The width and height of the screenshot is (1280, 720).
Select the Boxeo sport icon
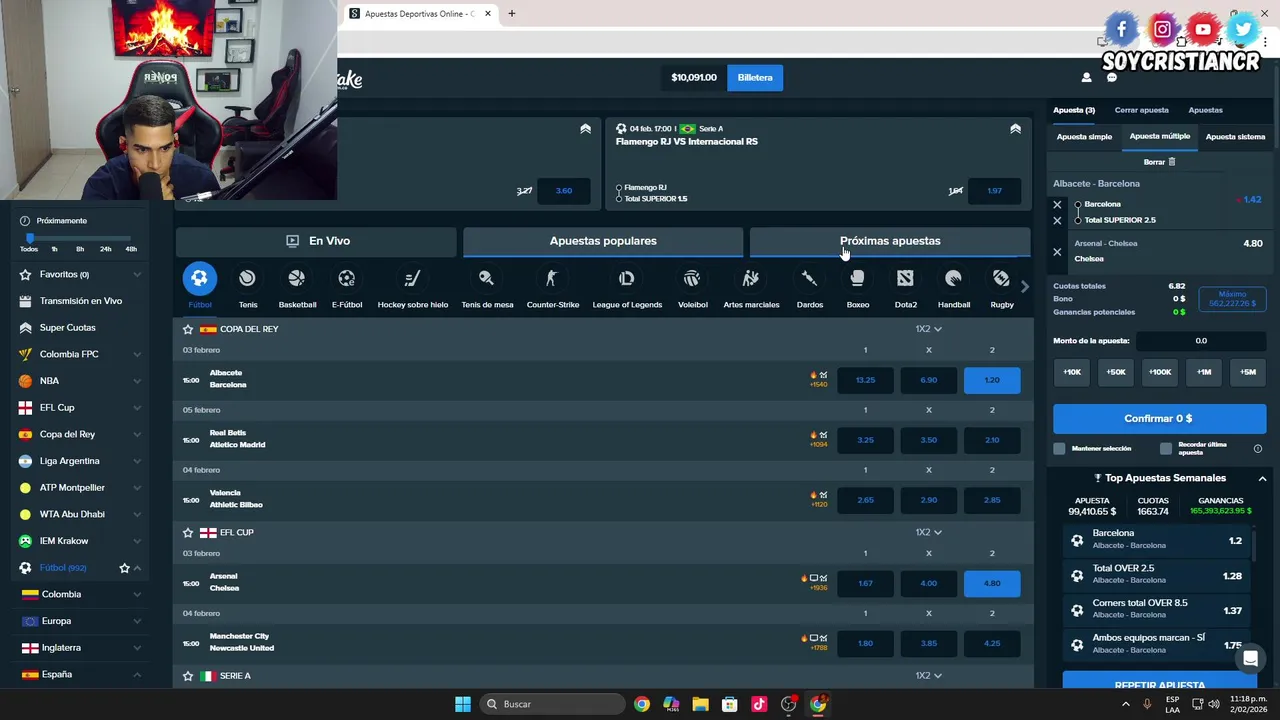[x=857, y=279]
